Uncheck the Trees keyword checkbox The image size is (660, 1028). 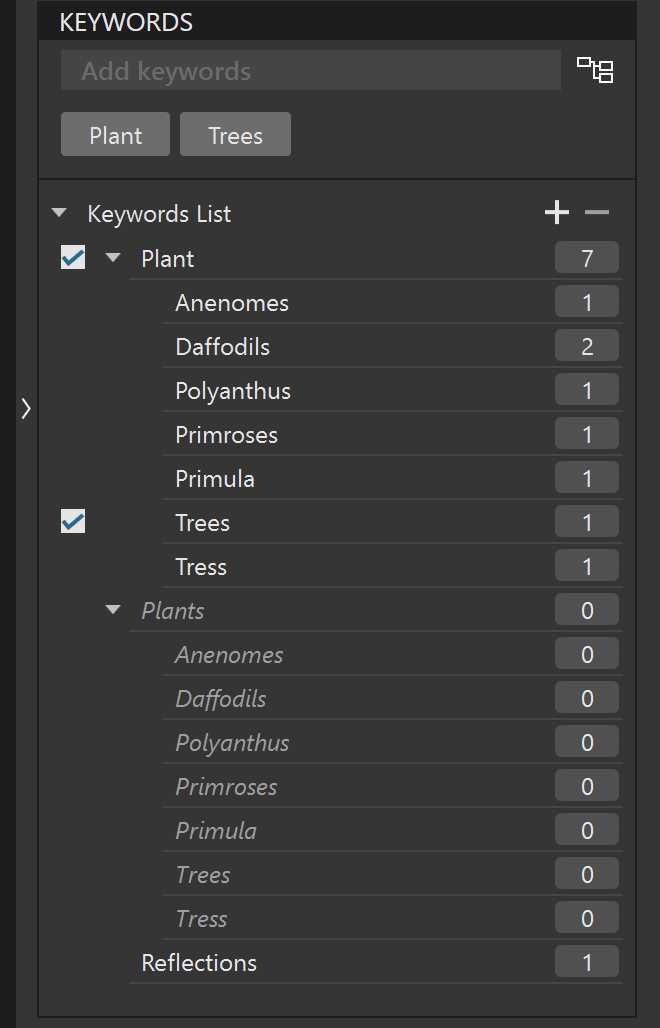coord(73,522)
